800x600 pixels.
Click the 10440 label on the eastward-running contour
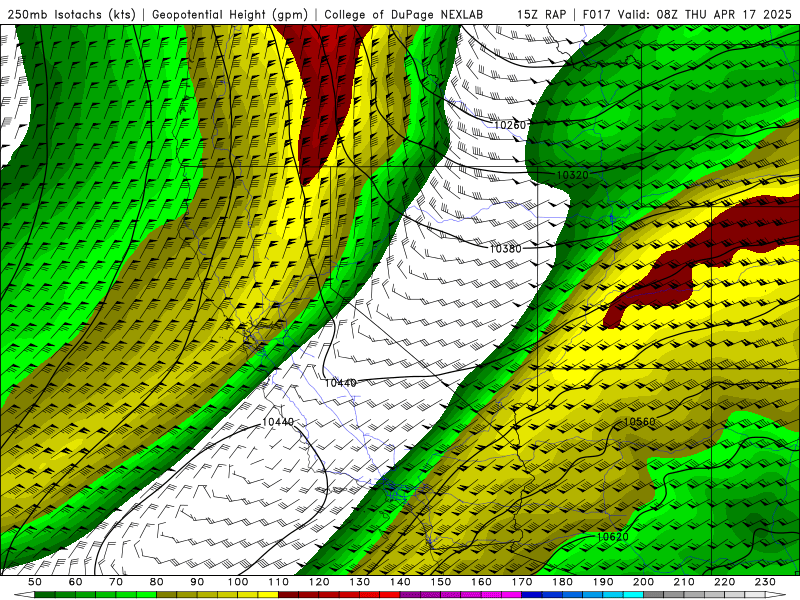pos(340,383)
